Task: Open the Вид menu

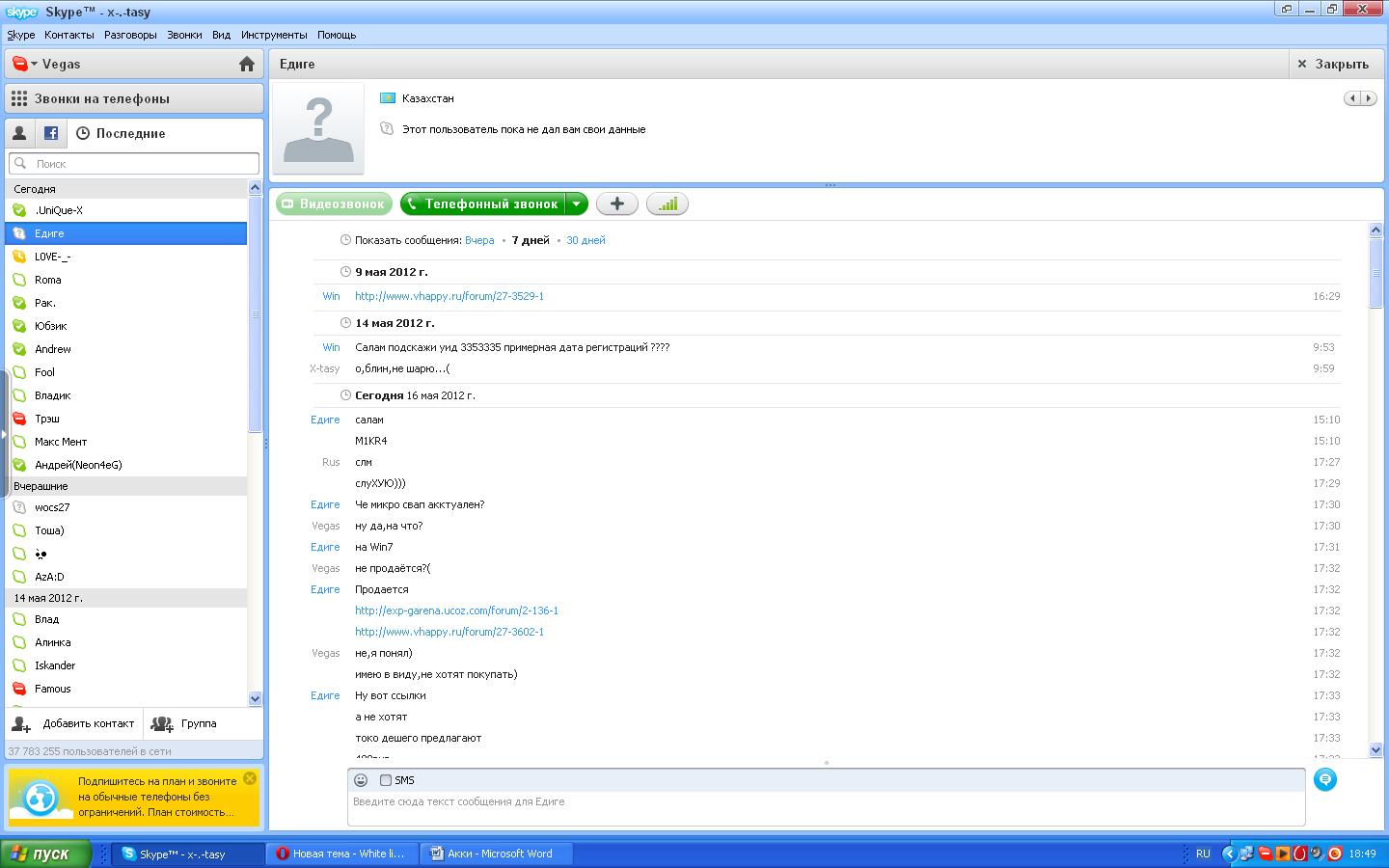Action: click(221, 35)
